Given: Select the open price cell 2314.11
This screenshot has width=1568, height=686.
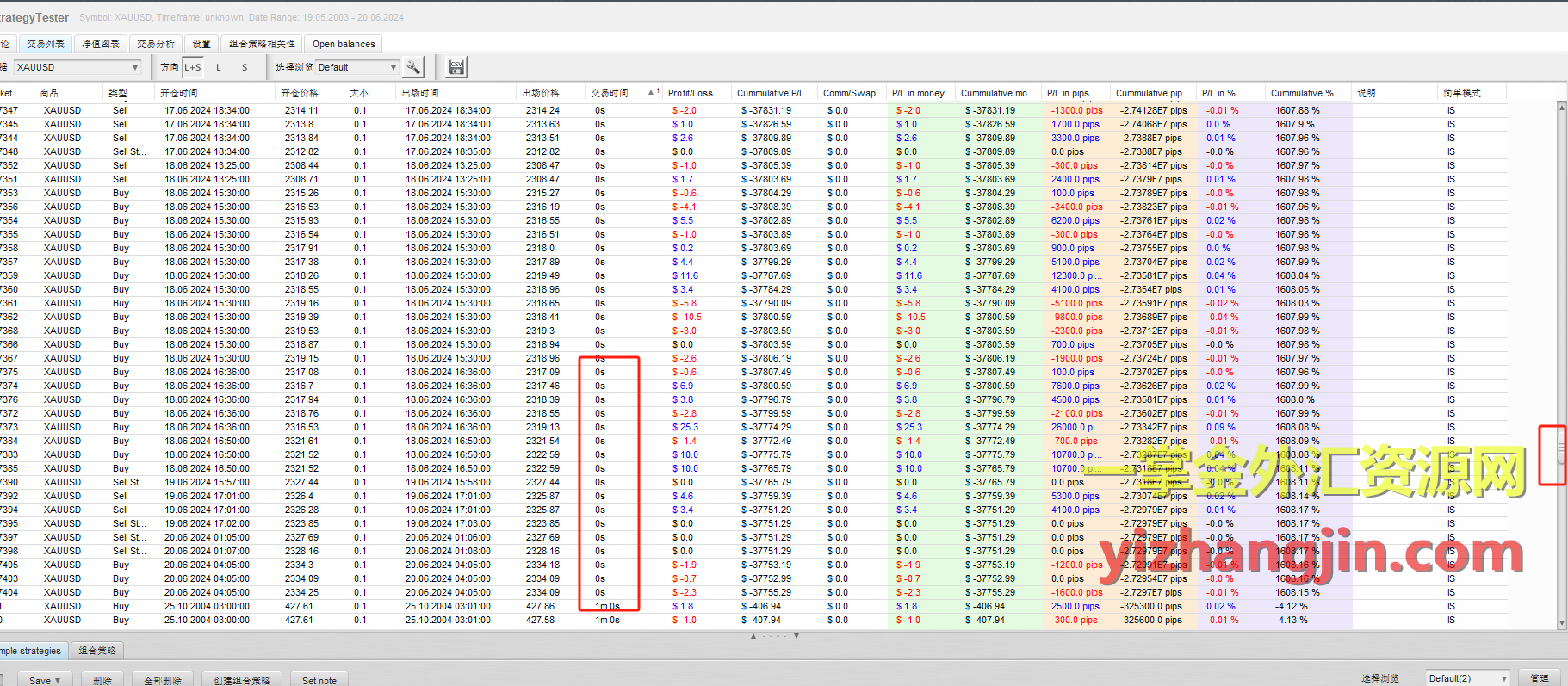Looking at the screenshot, I should [301, 110].
